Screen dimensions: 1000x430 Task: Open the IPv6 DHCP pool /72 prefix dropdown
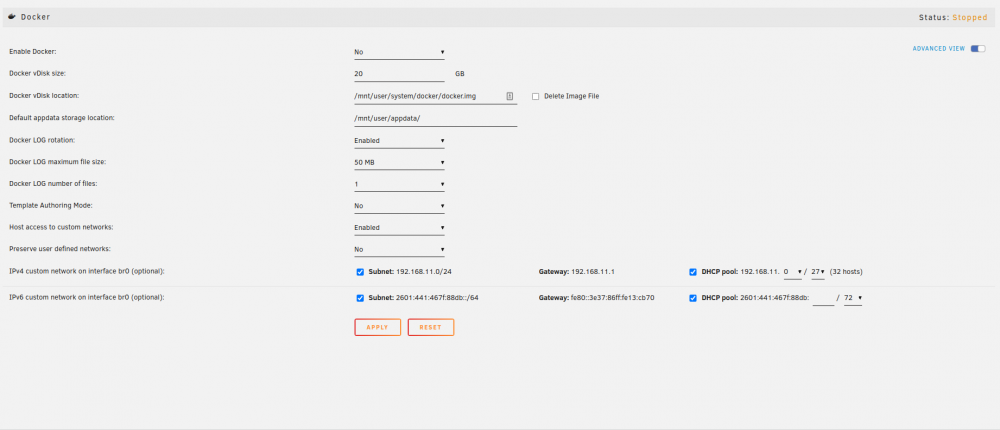click(853, 298)
